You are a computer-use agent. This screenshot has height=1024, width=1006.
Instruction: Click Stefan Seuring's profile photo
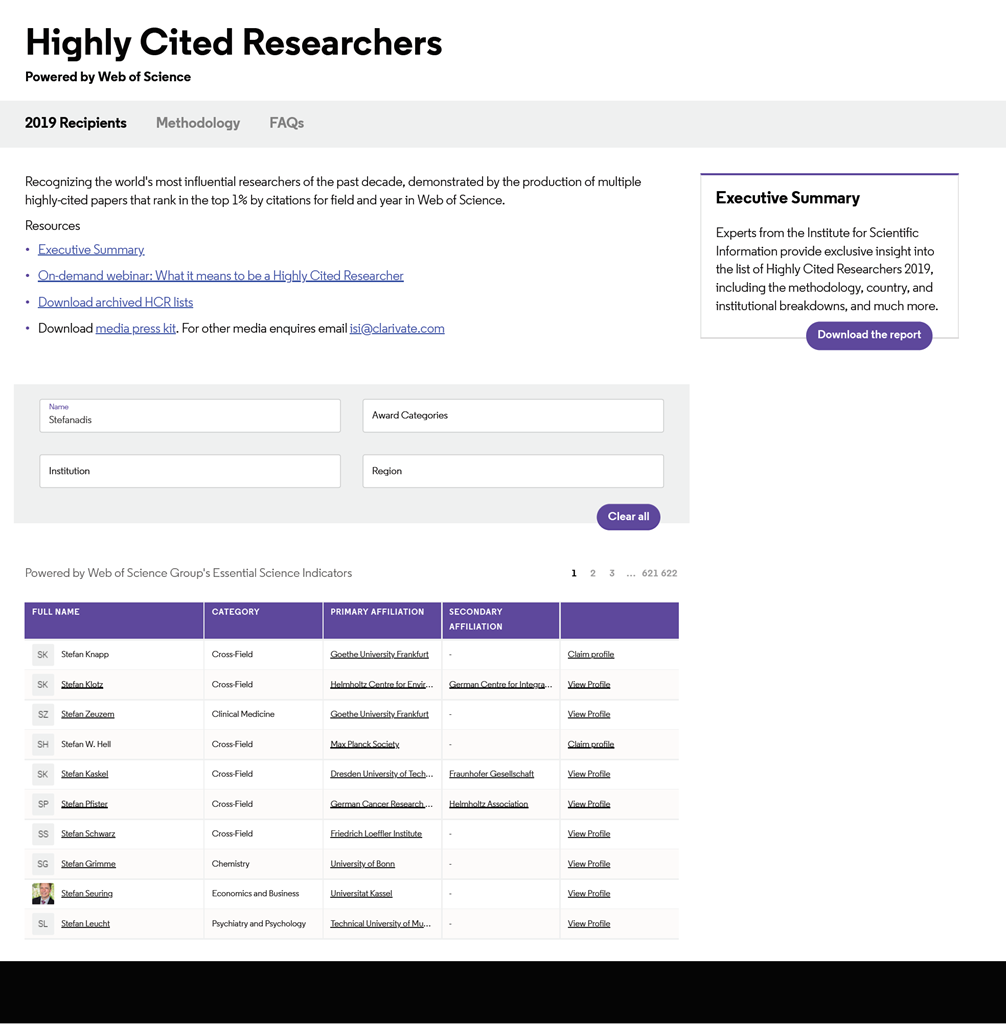pos(42,894)
